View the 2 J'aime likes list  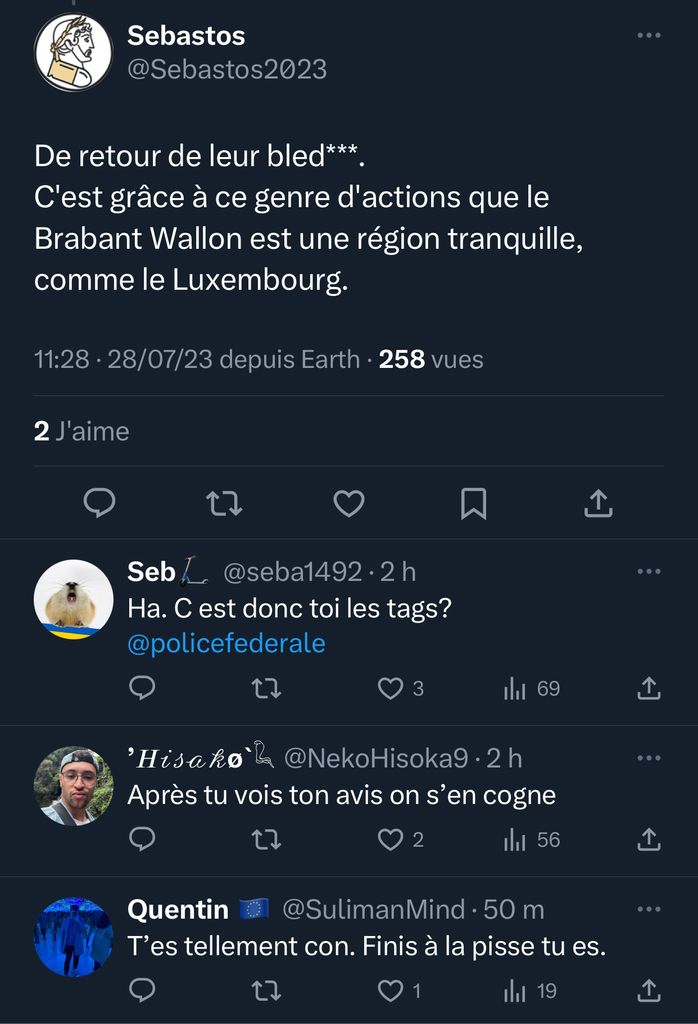(x=82, y=431)
